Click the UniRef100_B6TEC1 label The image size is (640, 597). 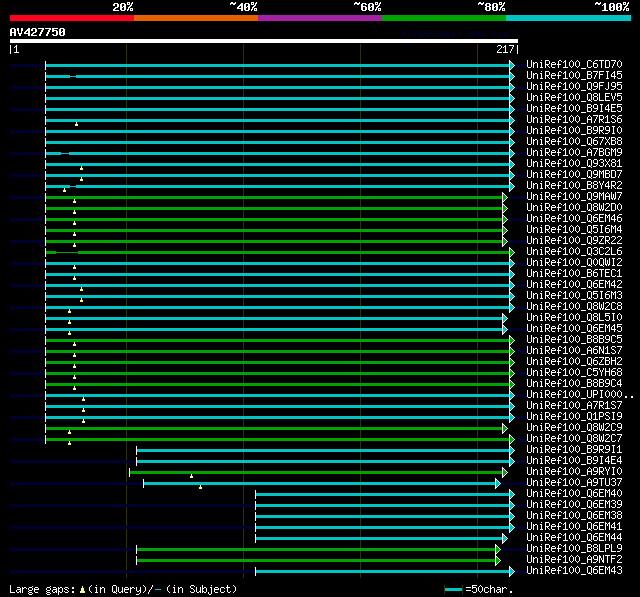coord(574,274)
